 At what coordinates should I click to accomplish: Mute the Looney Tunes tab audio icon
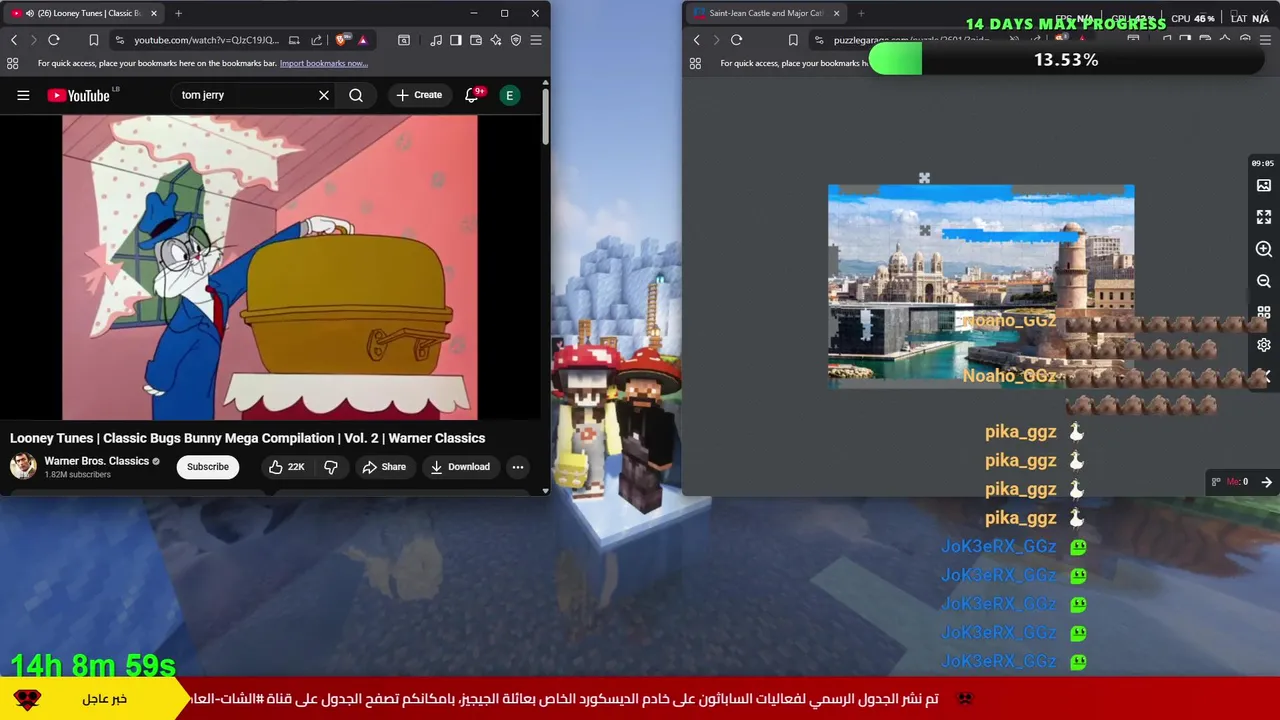[29, 13]
